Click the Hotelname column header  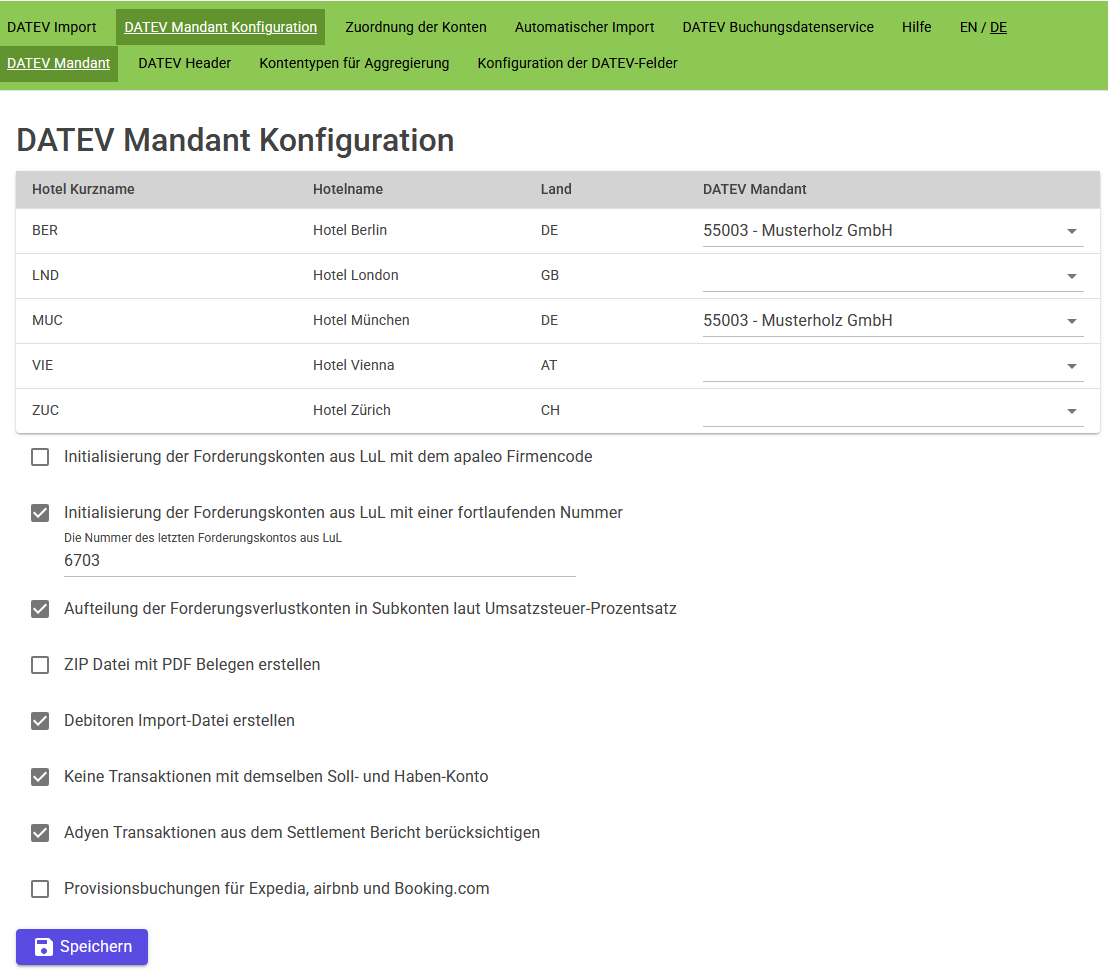348,189
